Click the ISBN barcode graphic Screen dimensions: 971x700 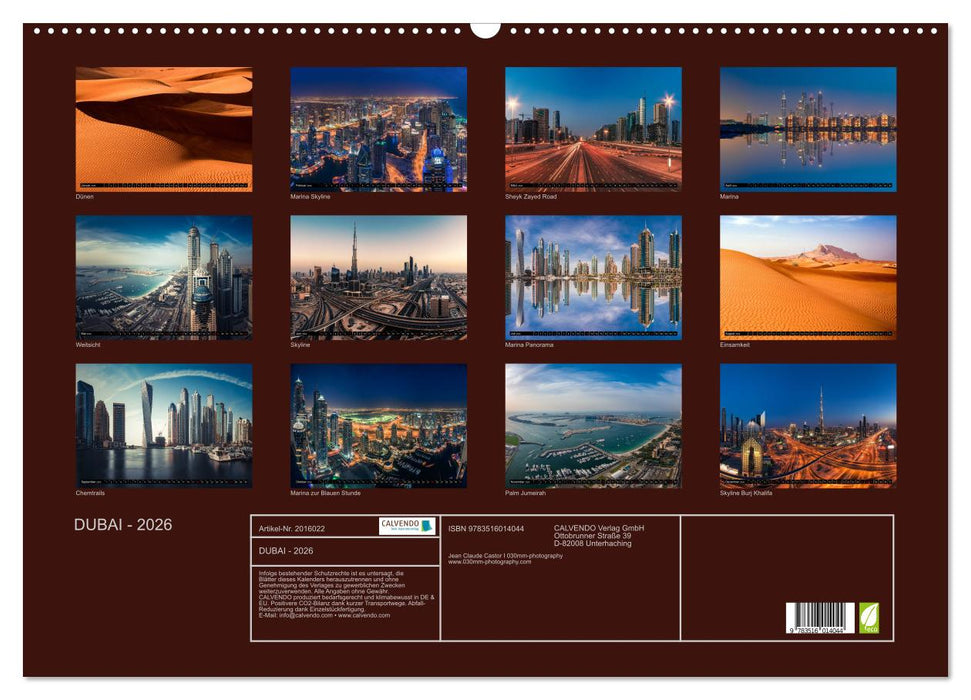point(820,618)
